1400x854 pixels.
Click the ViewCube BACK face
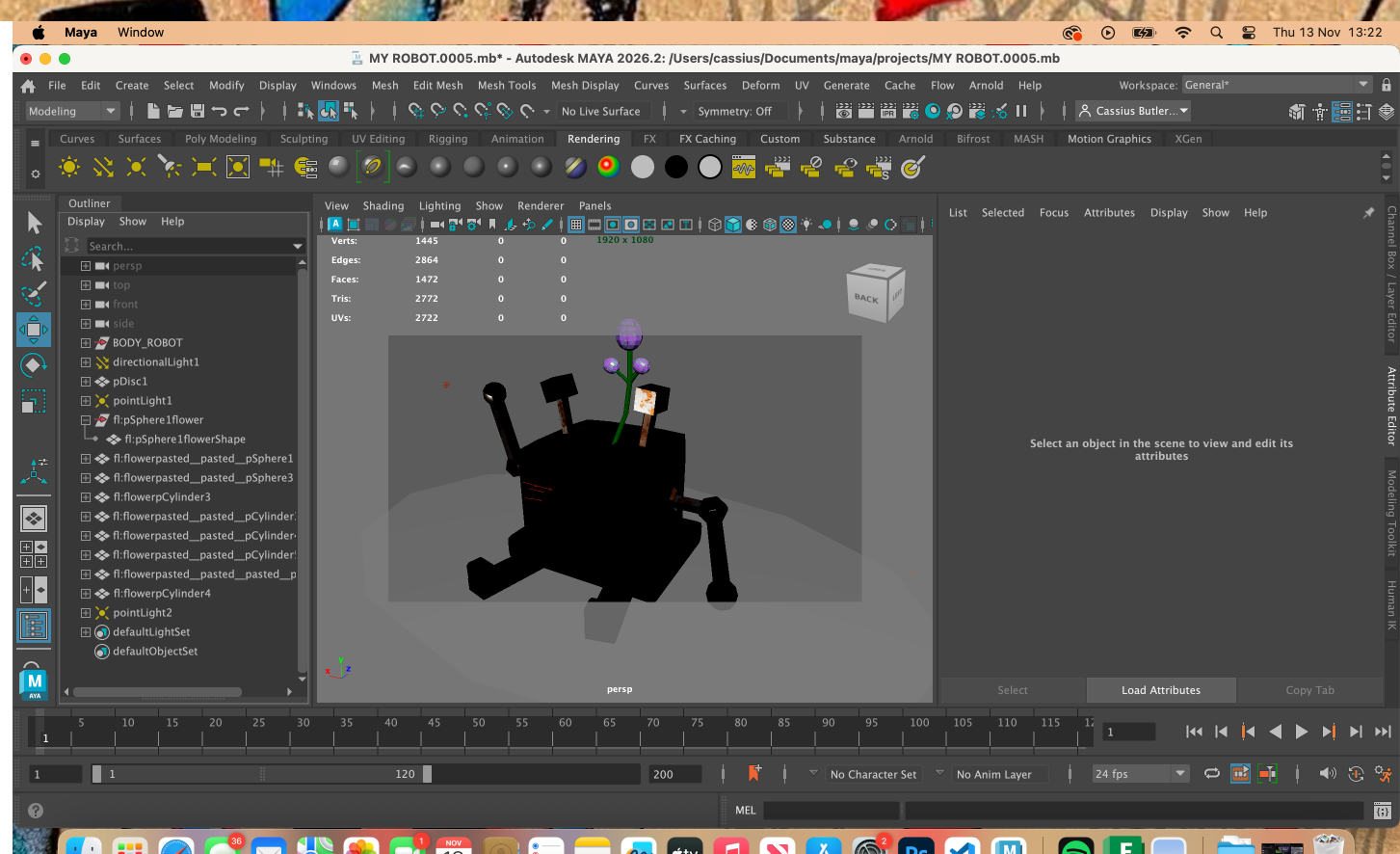tap(866, 299)
